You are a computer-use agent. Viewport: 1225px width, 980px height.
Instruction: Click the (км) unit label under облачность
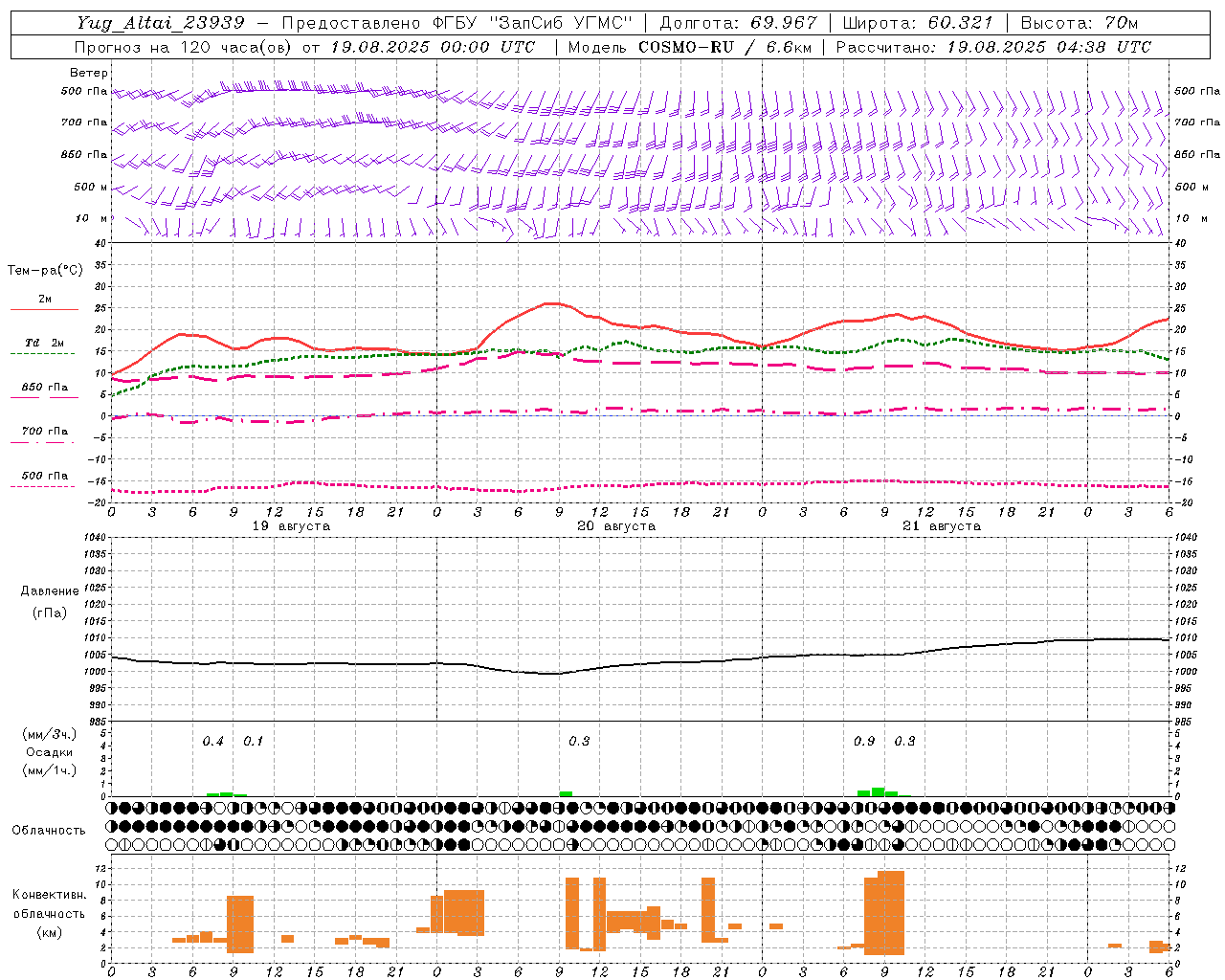click(49, 932)
